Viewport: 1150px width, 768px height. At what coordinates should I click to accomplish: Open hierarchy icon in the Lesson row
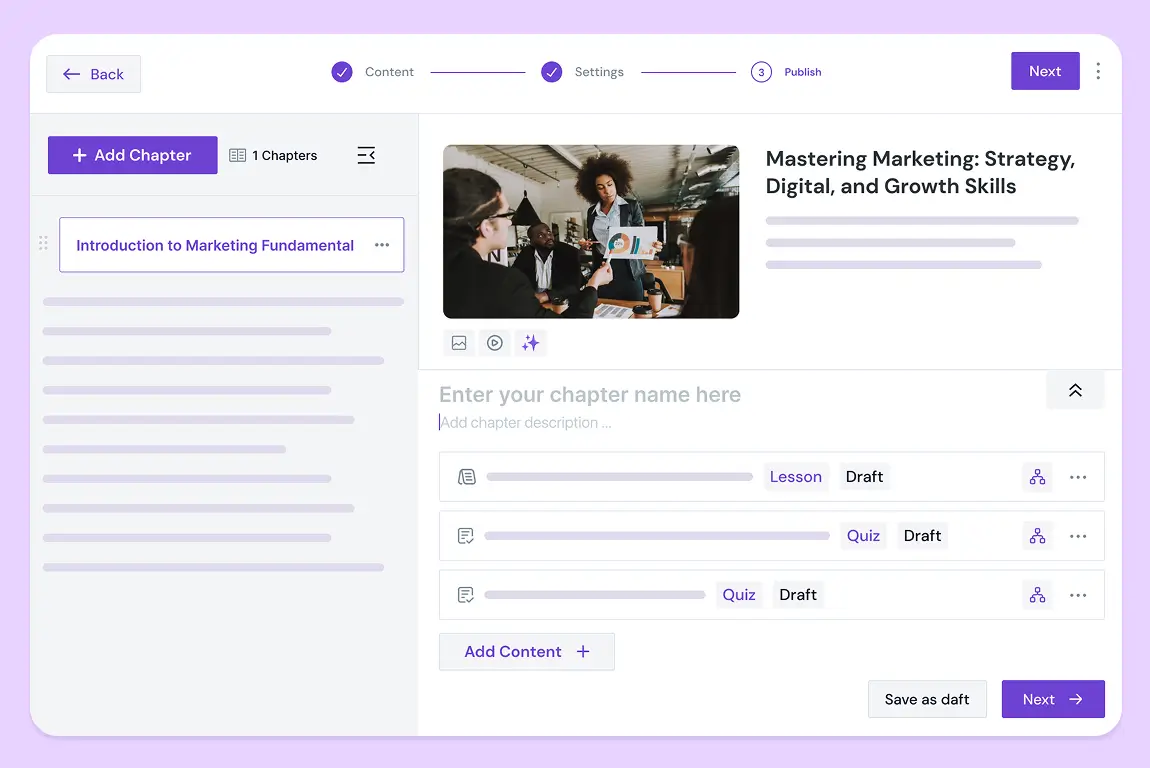(x=1037, y=477)
